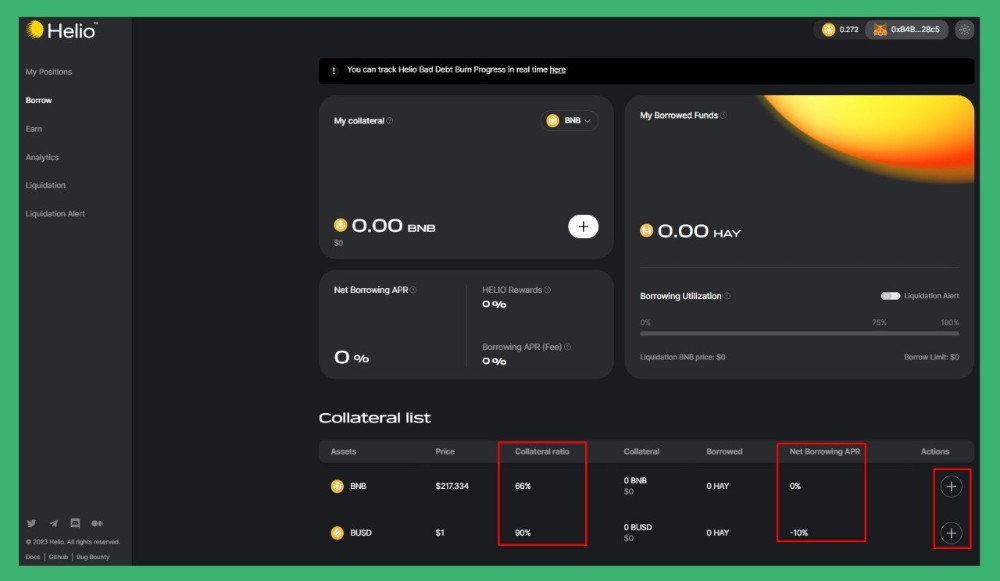Click the plus action in the BNB row
Image resolution: width=1000 pixels, height=581 pixels.
951,486
